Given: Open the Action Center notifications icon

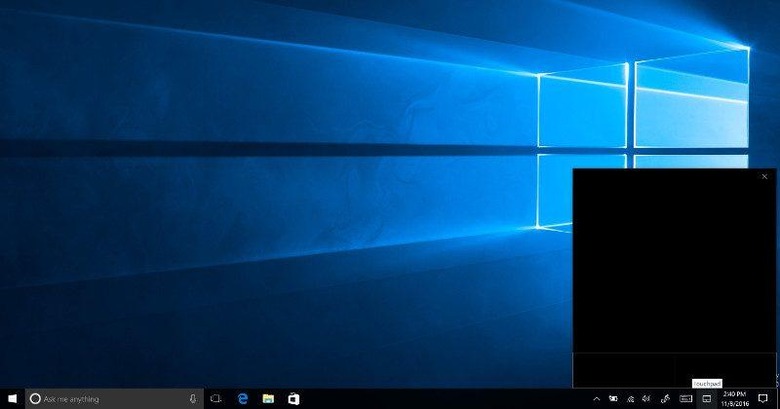Looking at the screenshot, I should pos(763,399).
